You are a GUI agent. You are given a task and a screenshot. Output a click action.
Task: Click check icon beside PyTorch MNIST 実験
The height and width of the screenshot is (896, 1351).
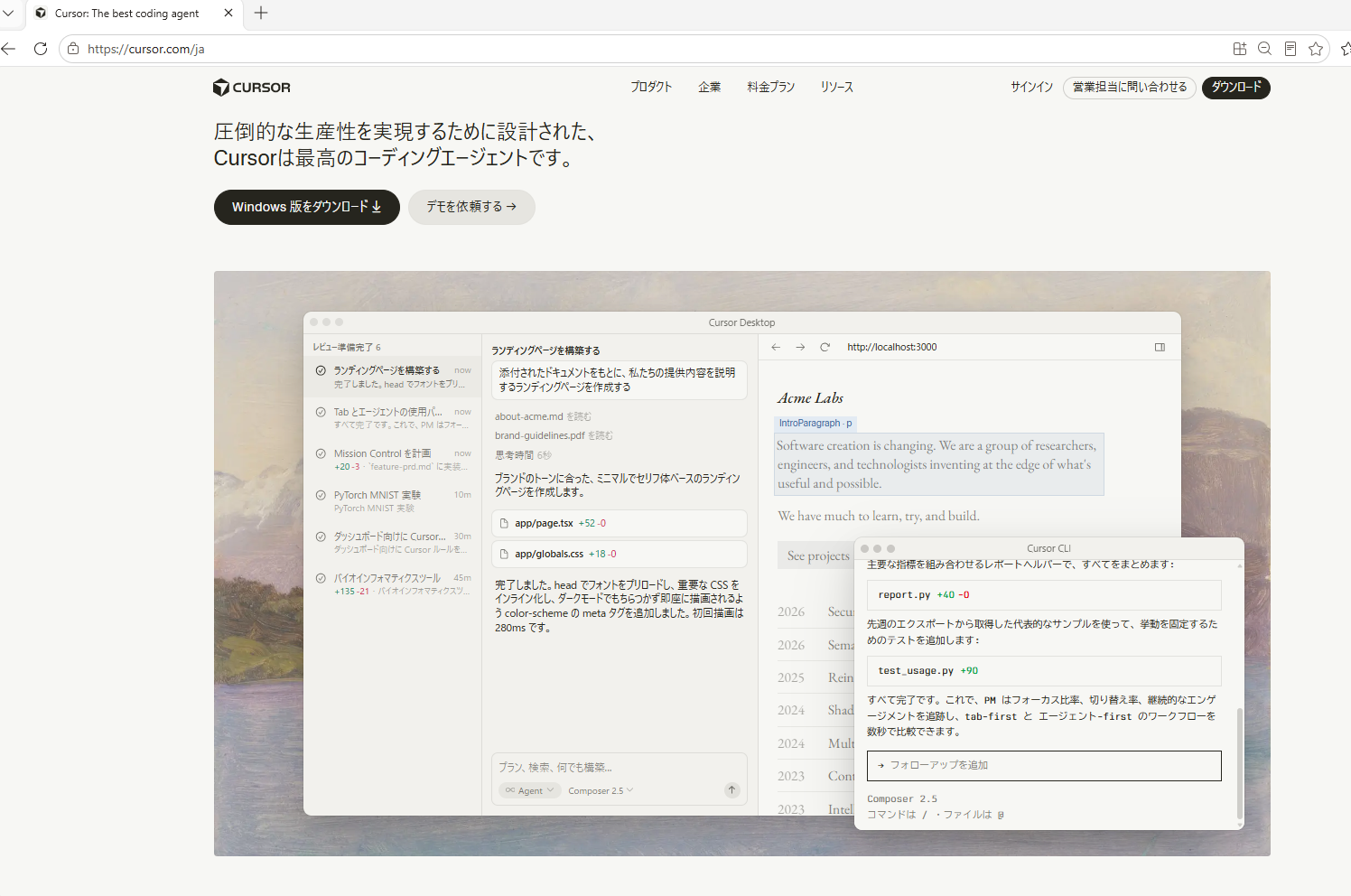coord(321,495)
